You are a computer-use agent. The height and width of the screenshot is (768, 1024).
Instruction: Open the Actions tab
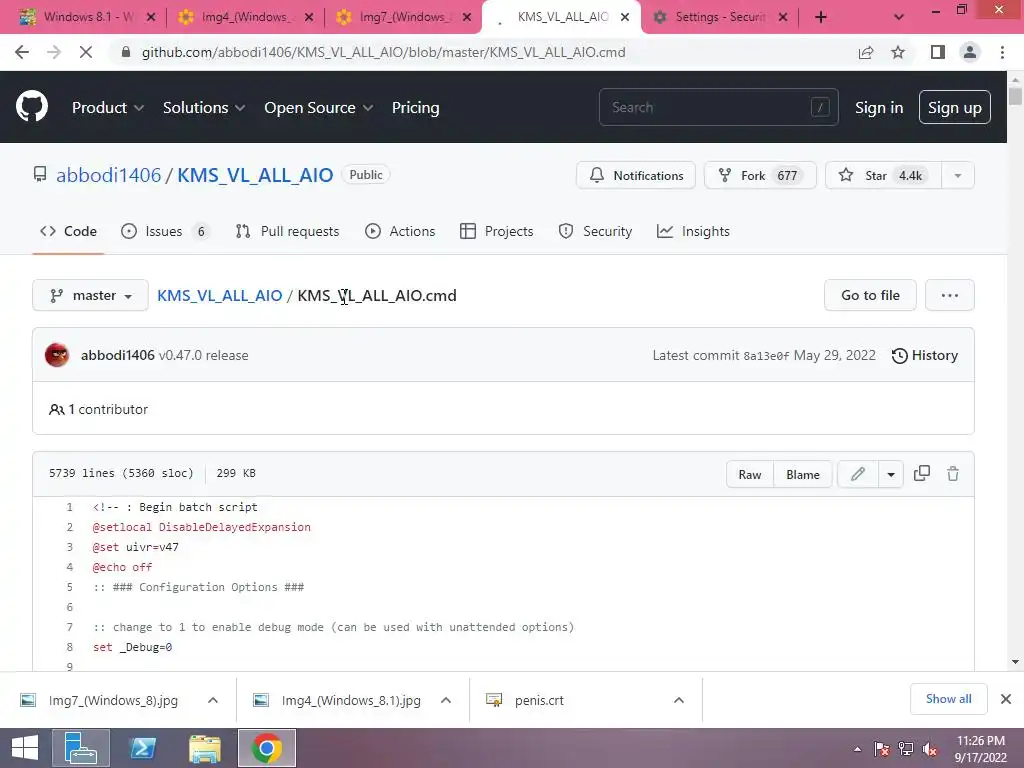coord(400,231)
